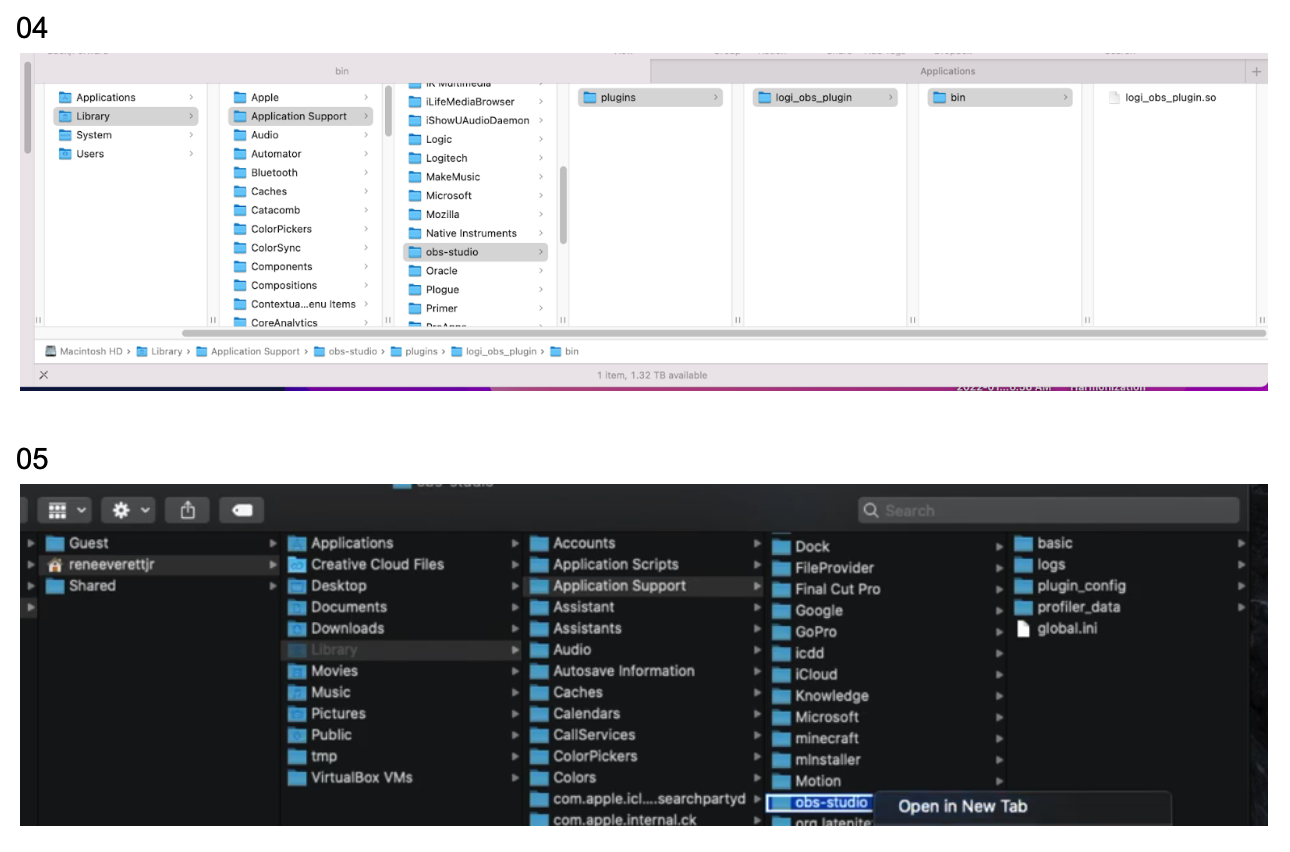Viewport: 1290px width, 852px height.
Task: Select the Documents folder row
Action: click(x=402, y=607)
